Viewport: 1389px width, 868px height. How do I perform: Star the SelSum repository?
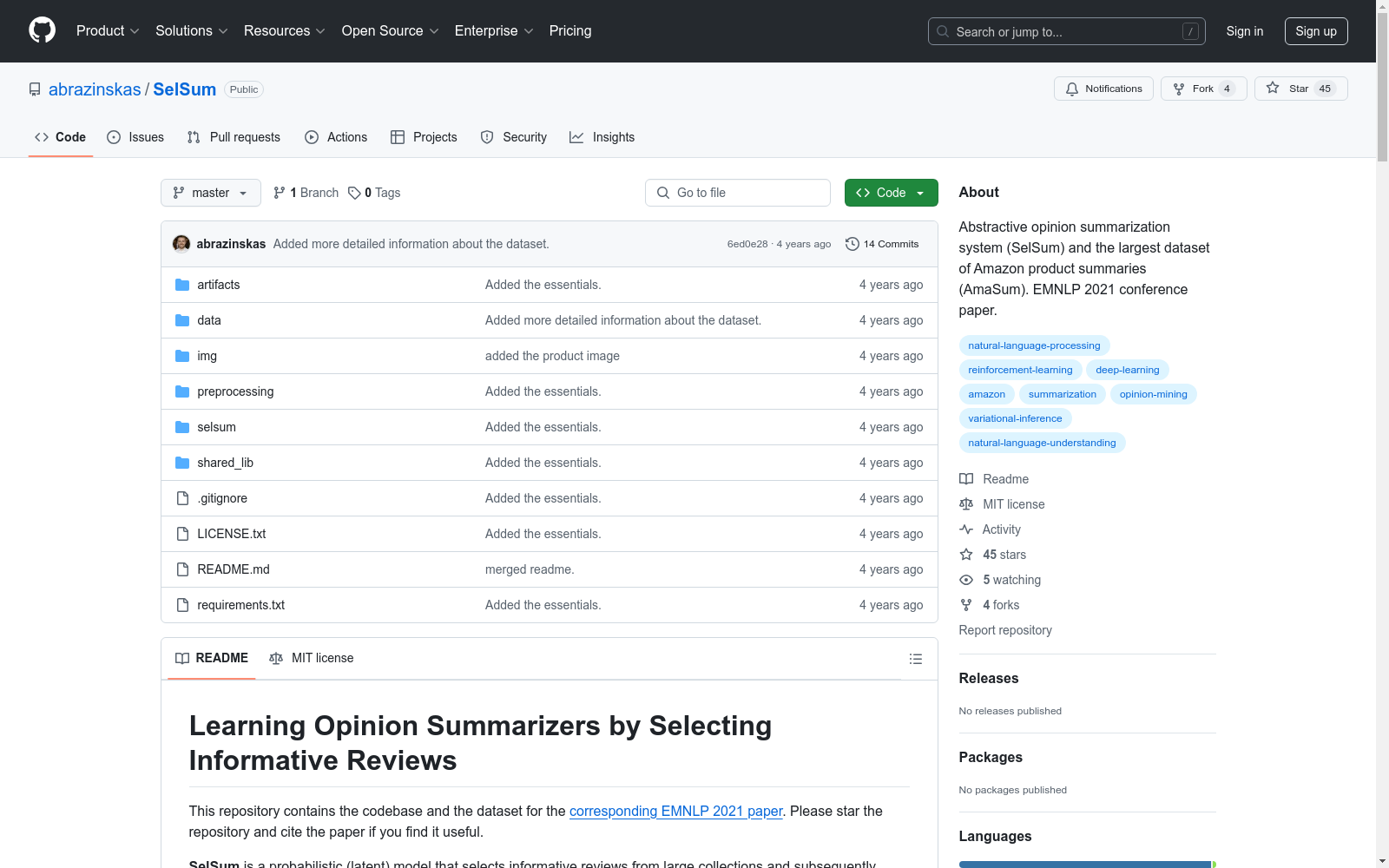click(1300, 89)
